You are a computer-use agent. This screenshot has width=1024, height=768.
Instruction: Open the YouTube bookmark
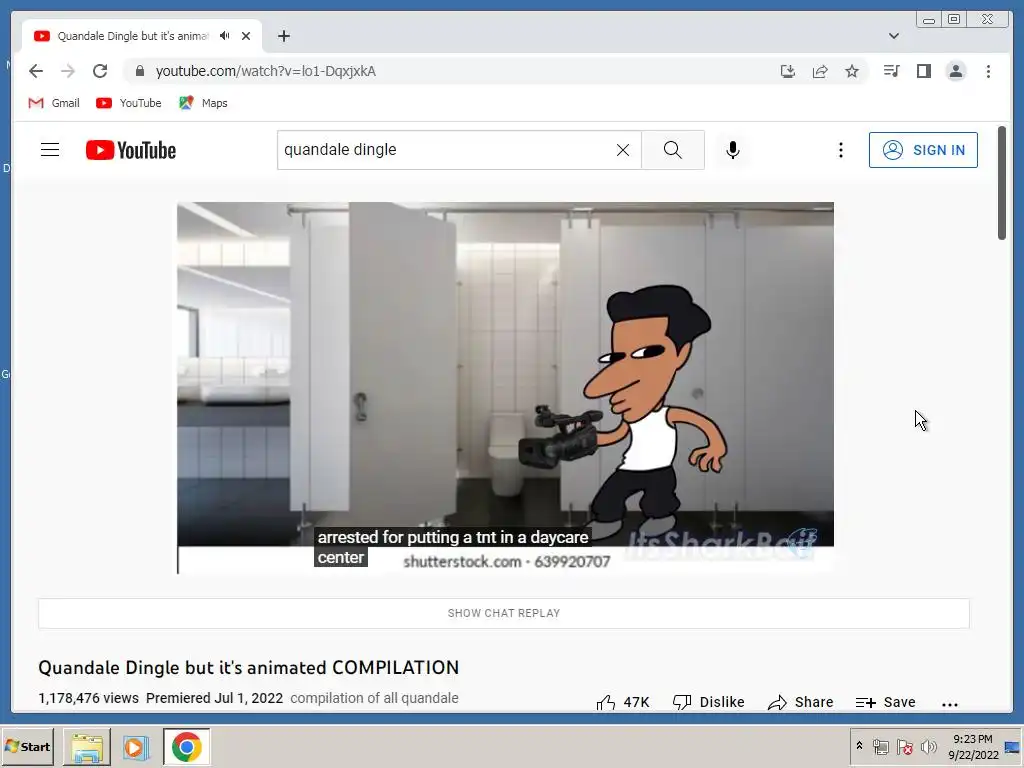129,103
